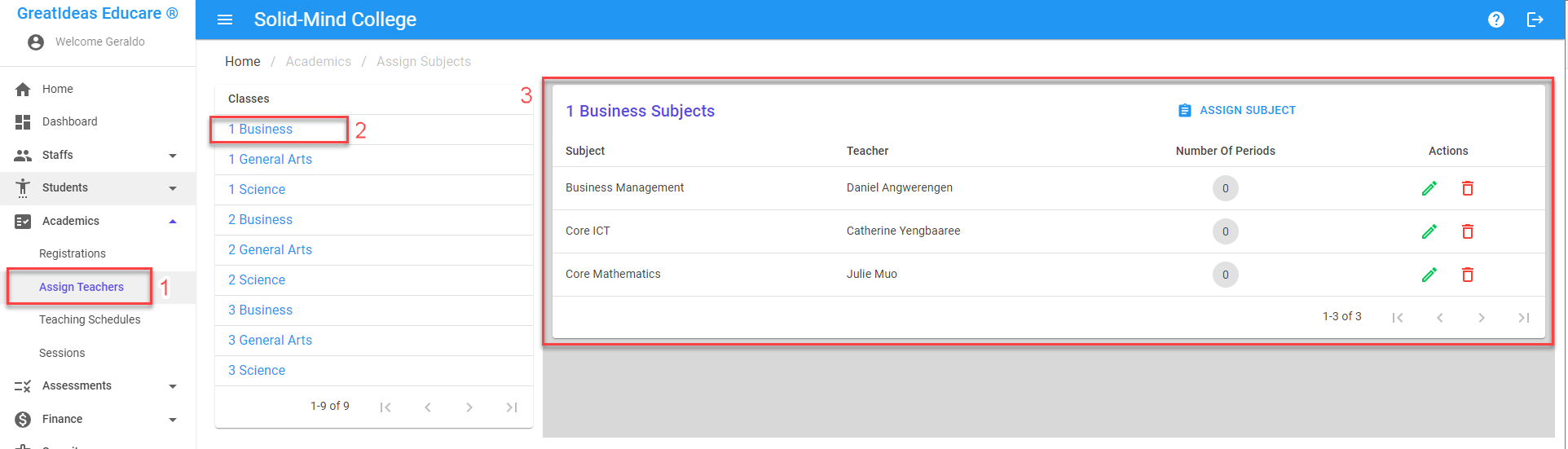
Task: Go to last page of classes list
Action: pos(512,407)
